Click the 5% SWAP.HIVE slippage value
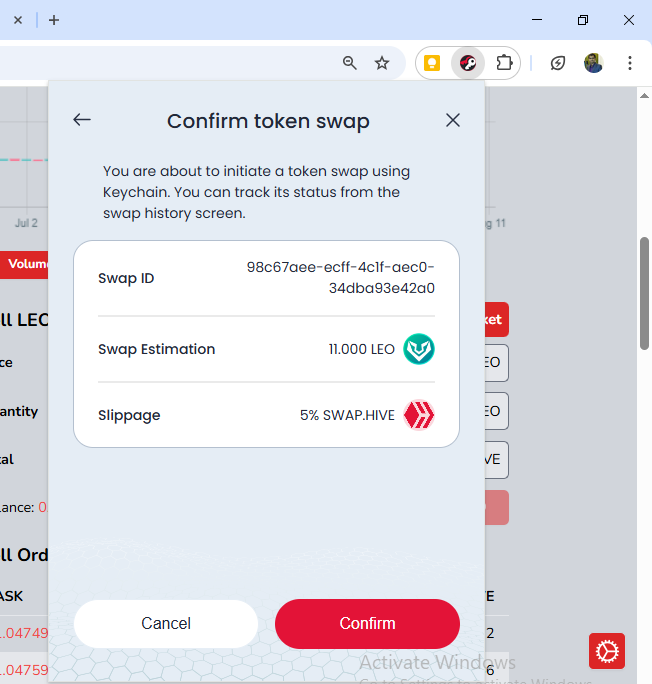The width and height of the screenshot is (652, 684). click(x=347, y=415)
